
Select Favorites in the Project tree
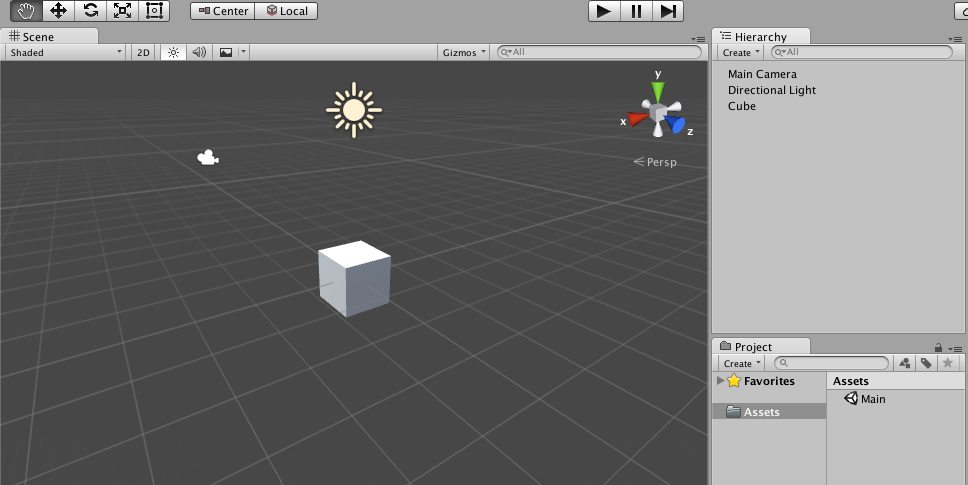pyautogui.click(x=769, y=381)
